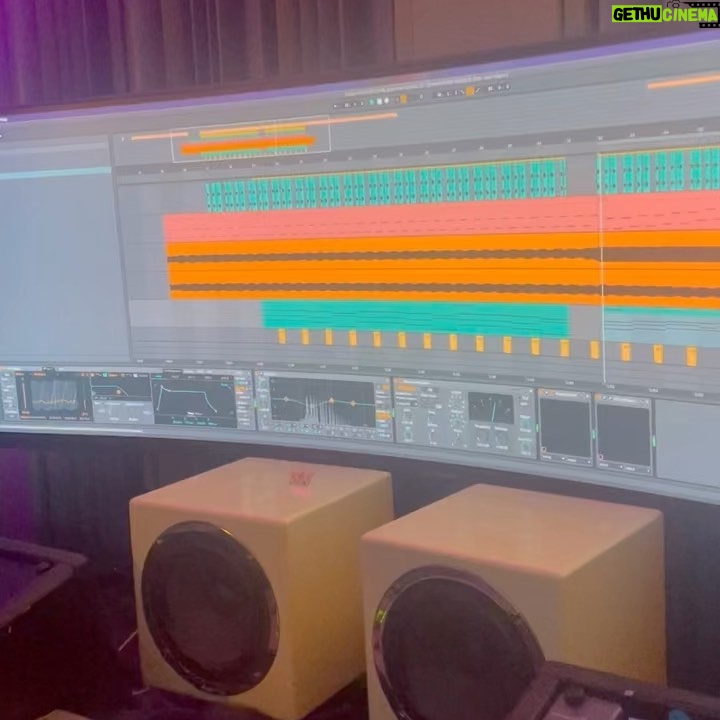The image size is (720, 720).
Task: Click the orange cutoff dot on filter curve
Action: tap(118, 392)
